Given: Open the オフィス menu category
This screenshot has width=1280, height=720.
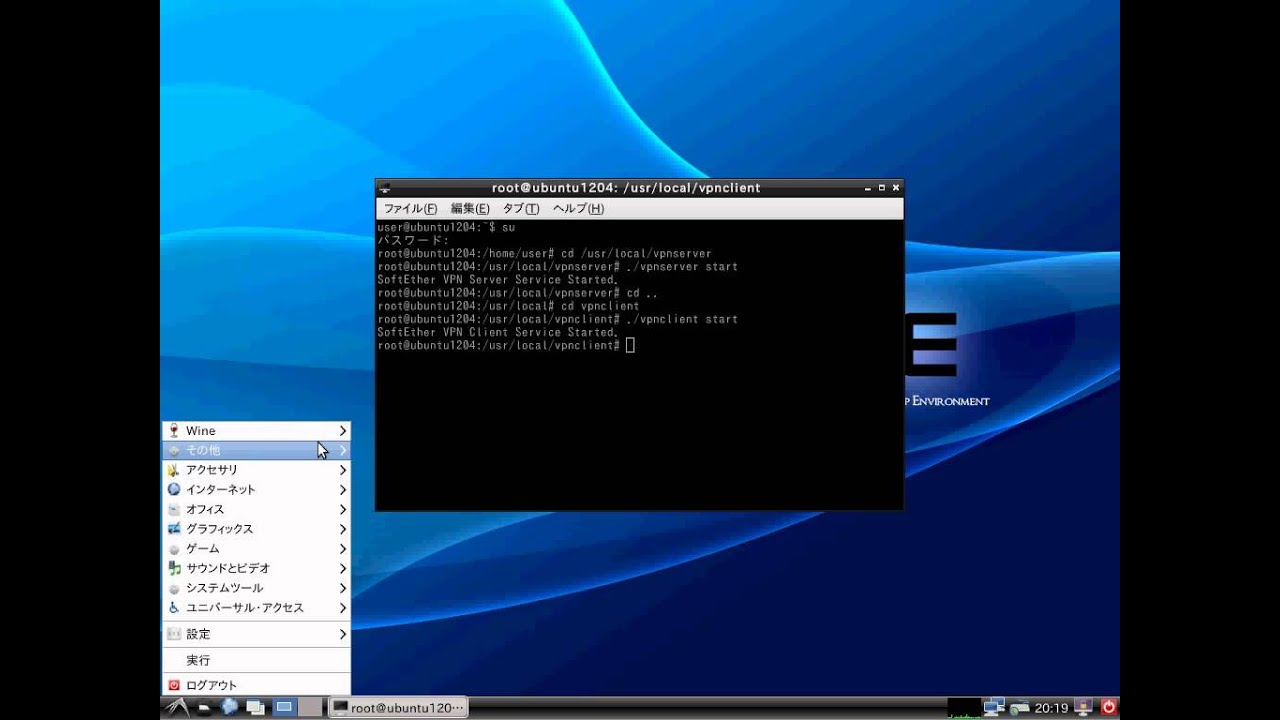Looking at the screenshot, I should tap(256, 509).
